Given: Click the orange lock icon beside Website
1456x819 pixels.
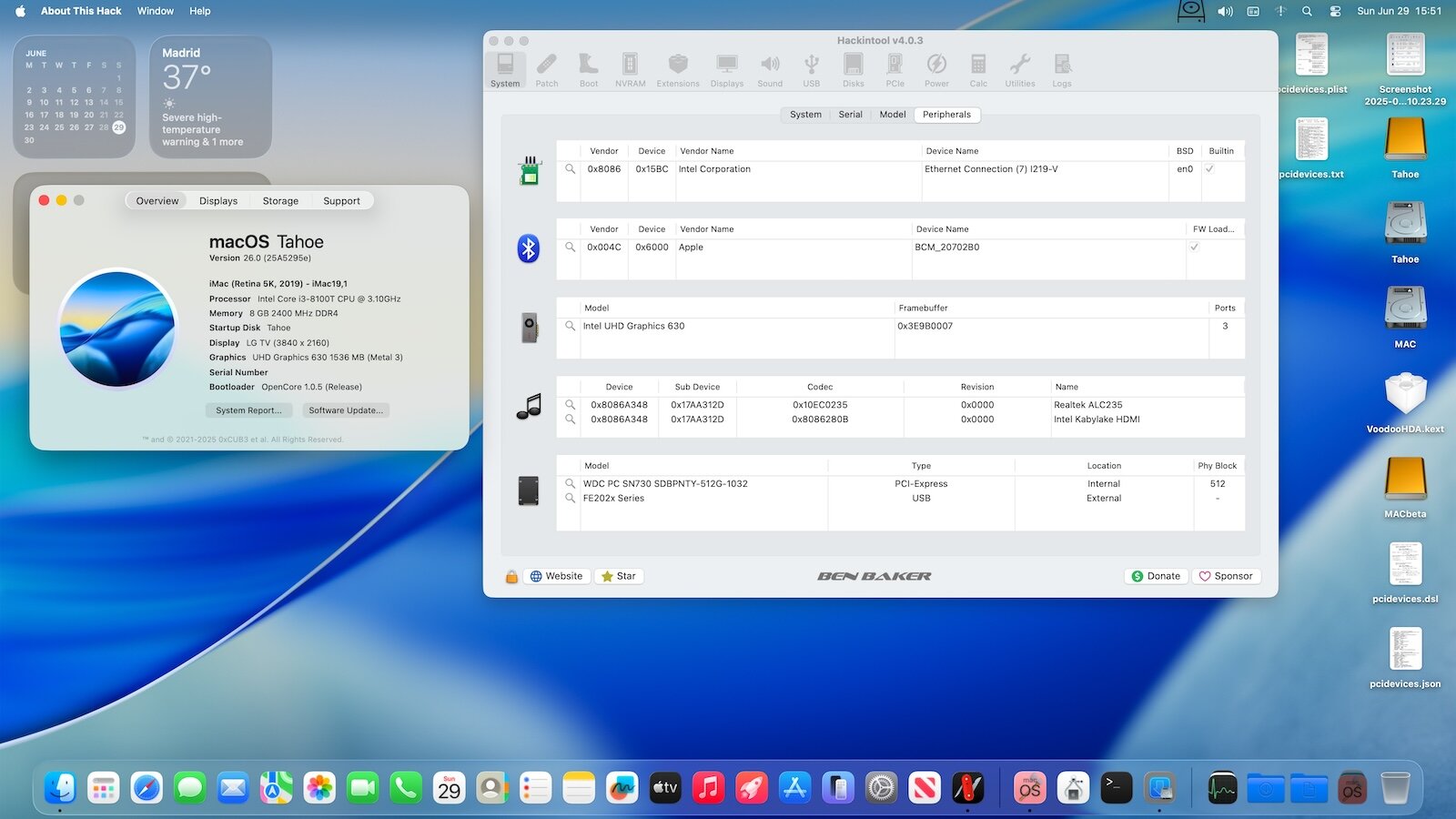Looking at the screenshot, I should click(511, 576).
